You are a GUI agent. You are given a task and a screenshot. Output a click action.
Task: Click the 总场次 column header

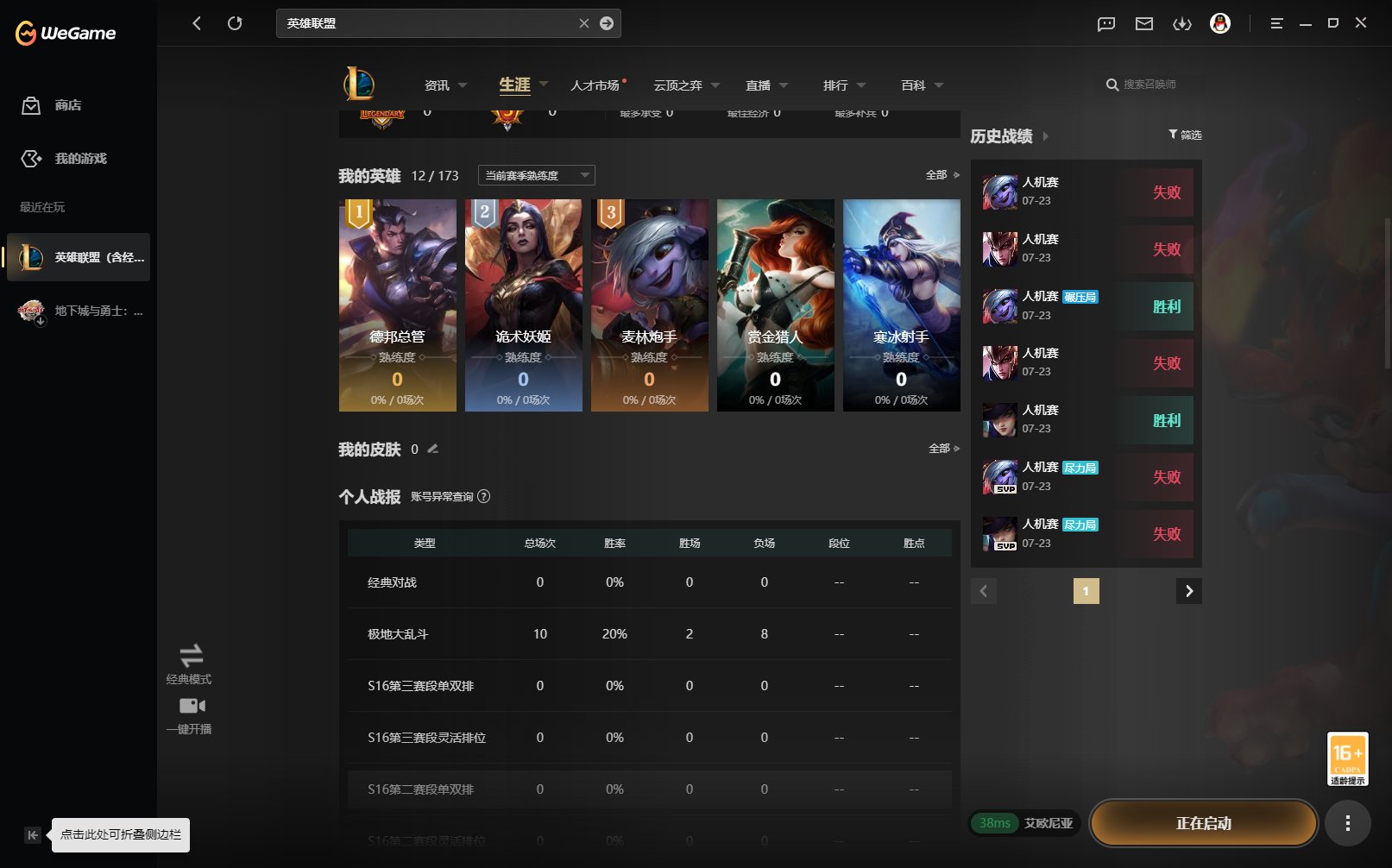coord(540,544)
